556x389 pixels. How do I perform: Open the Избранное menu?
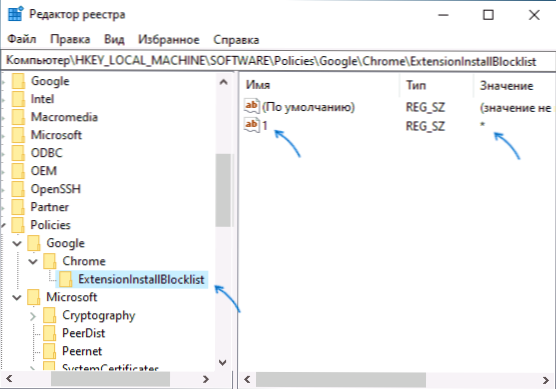pyautogui.click(x=169, y=39)
